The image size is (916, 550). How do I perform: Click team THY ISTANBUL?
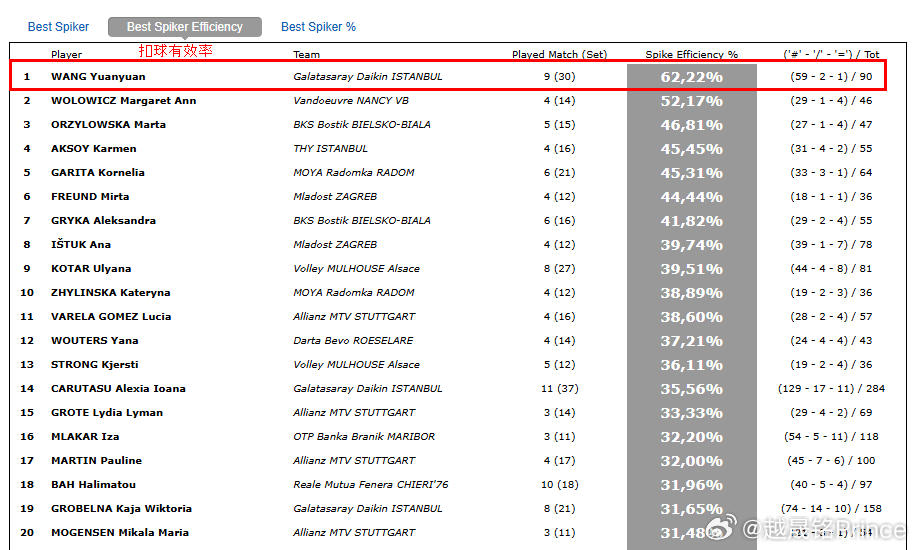pyautogui.click(x=331, y=148)
